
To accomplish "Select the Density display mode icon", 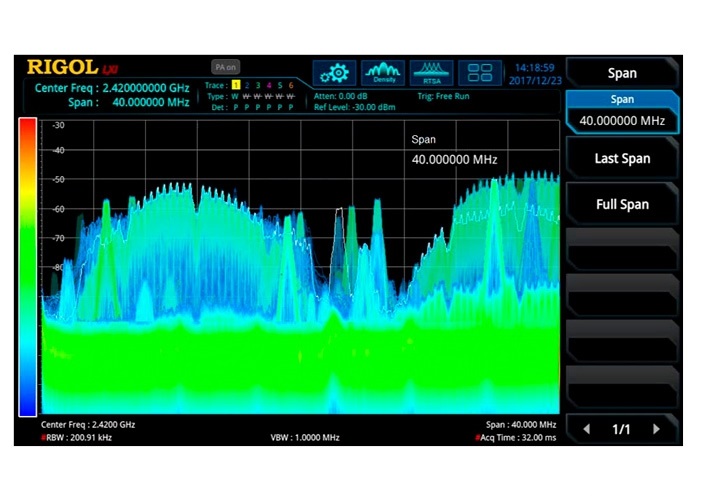I will (x=382, y=73).
